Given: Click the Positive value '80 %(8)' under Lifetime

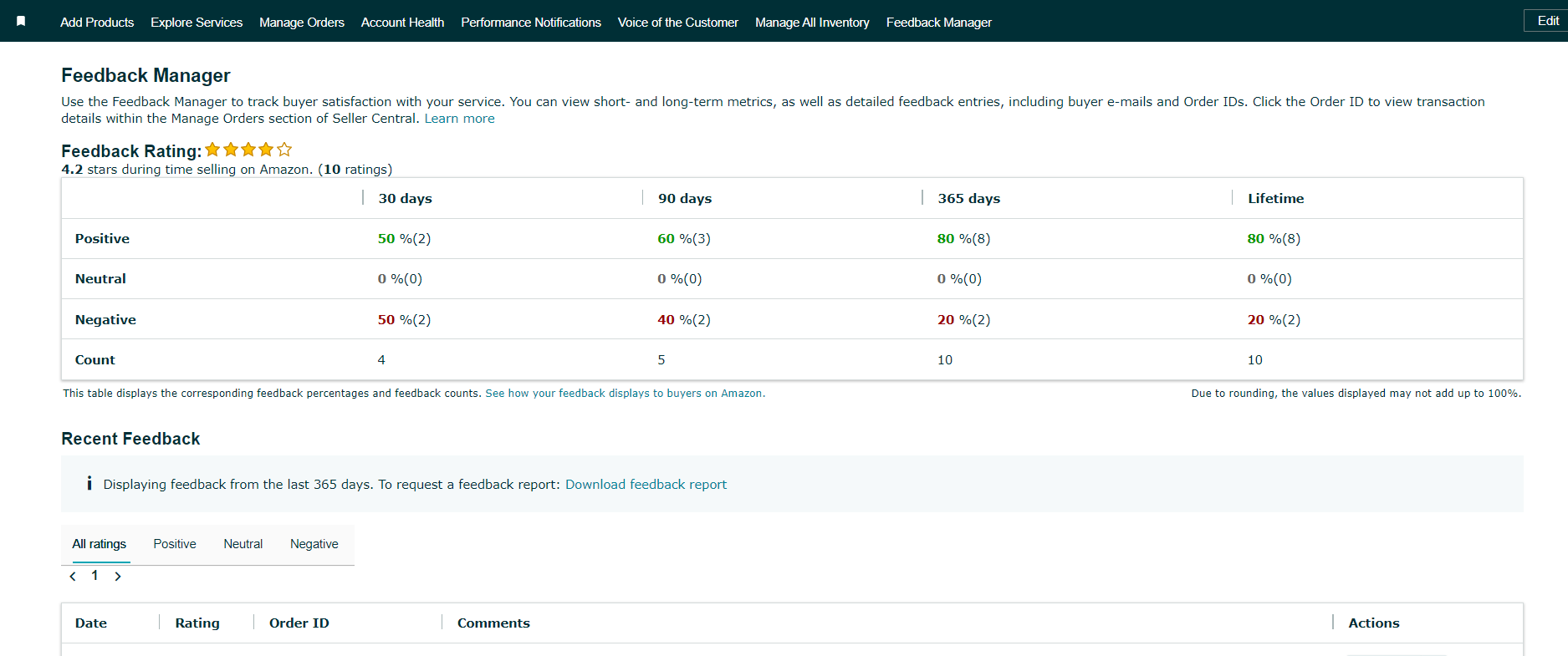Looking at the screenshot, I should tap(1274, 239).
